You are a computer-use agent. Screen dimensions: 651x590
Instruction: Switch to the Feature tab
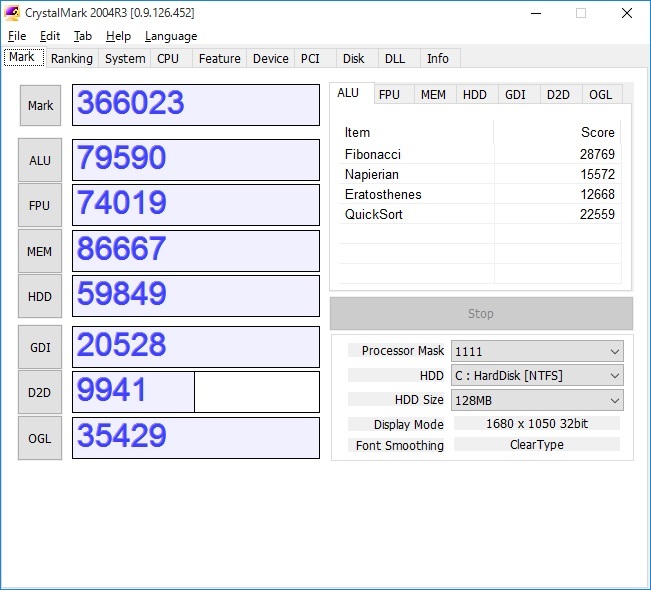pos(220,59)
